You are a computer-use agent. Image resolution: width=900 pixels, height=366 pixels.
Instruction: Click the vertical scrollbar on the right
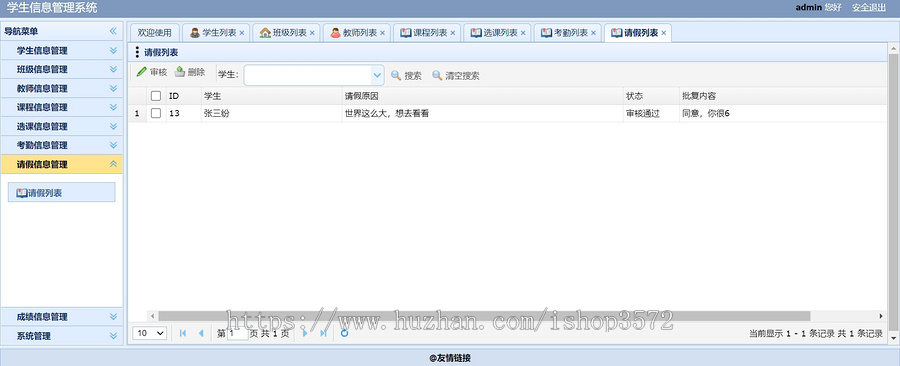[x=893, y=192]
